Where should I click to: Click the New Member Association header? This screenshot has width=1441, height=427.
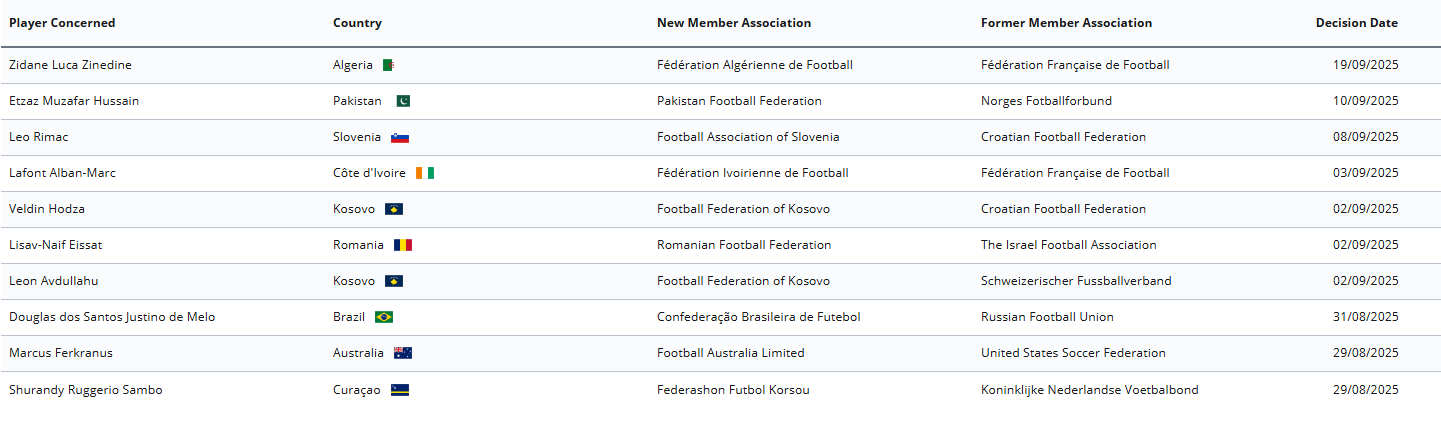(734, 23)
